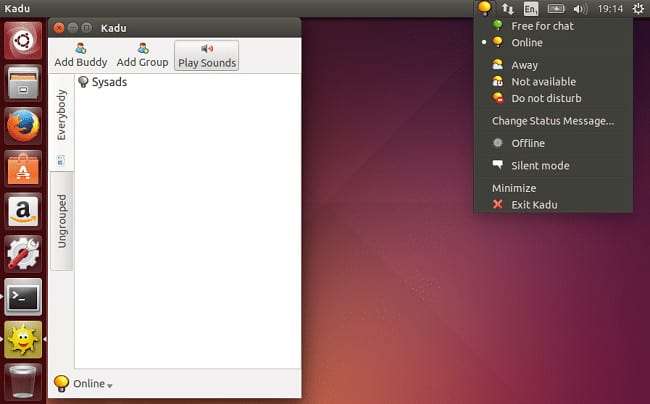Open Amazon launcher icon
Viewport: 650px width, 404px height.
[x=23, y=211]
